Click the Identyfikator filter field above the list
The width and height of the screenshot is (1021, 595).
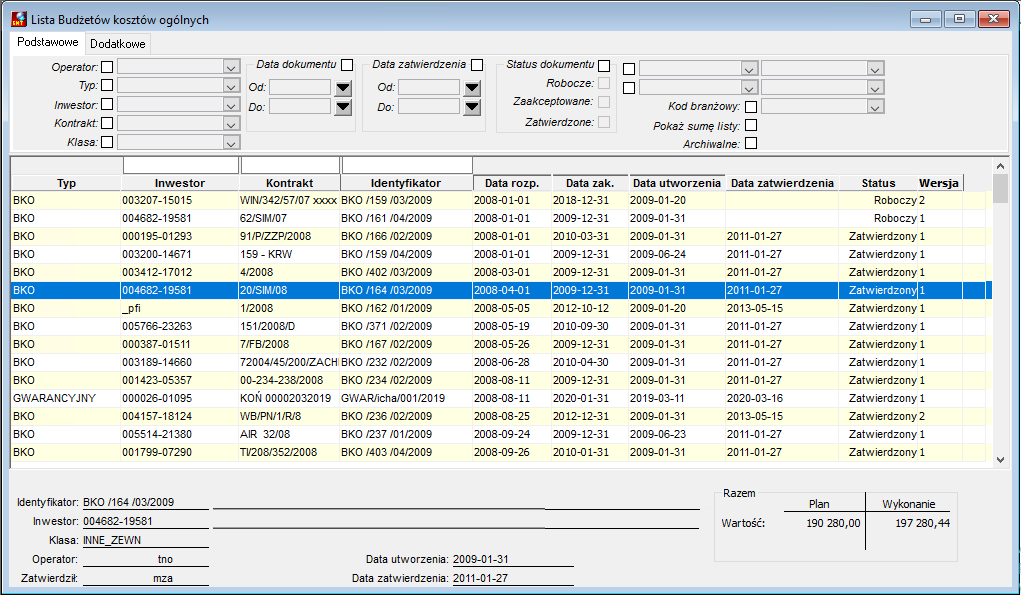(407, 165)
